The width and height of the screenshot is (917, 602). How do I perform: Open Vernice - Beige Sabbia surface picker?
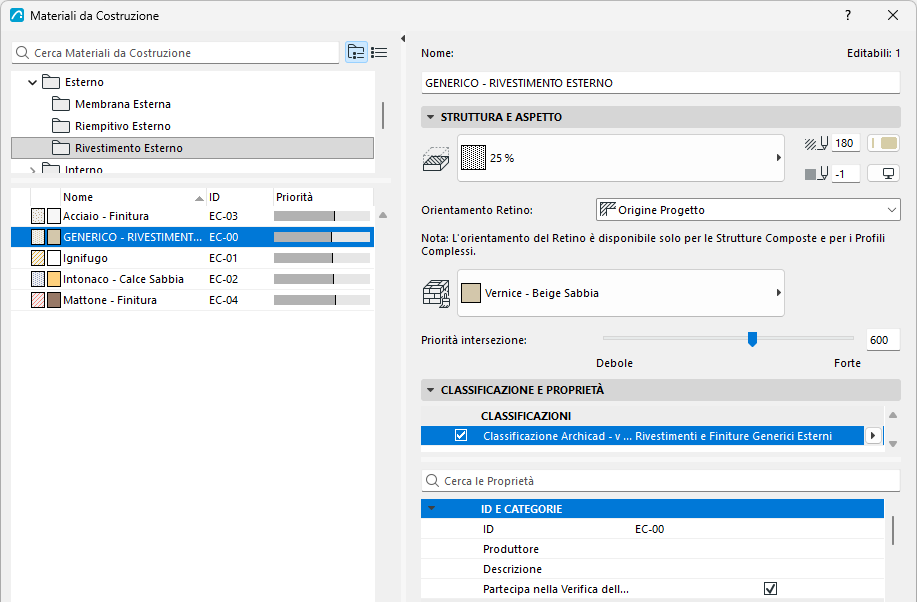click(620, 293)
